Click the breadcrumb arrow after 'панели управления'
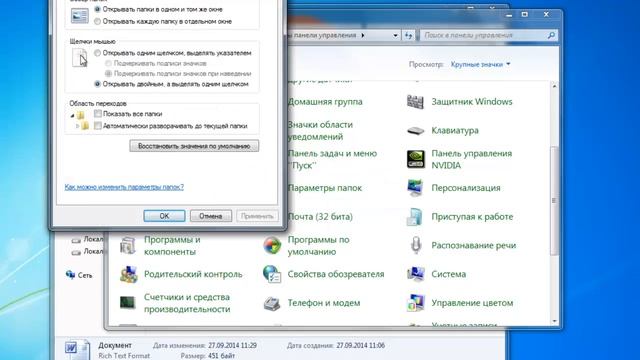The height and width of the screenshot is (360, 640). [362, 36]
